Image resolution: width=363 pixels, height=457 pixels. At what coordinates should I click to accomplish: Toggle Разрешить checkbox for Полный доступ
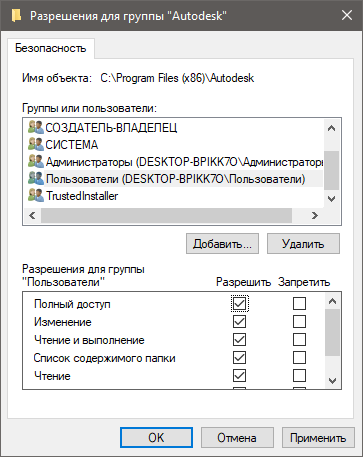click(x=240, y=304)
